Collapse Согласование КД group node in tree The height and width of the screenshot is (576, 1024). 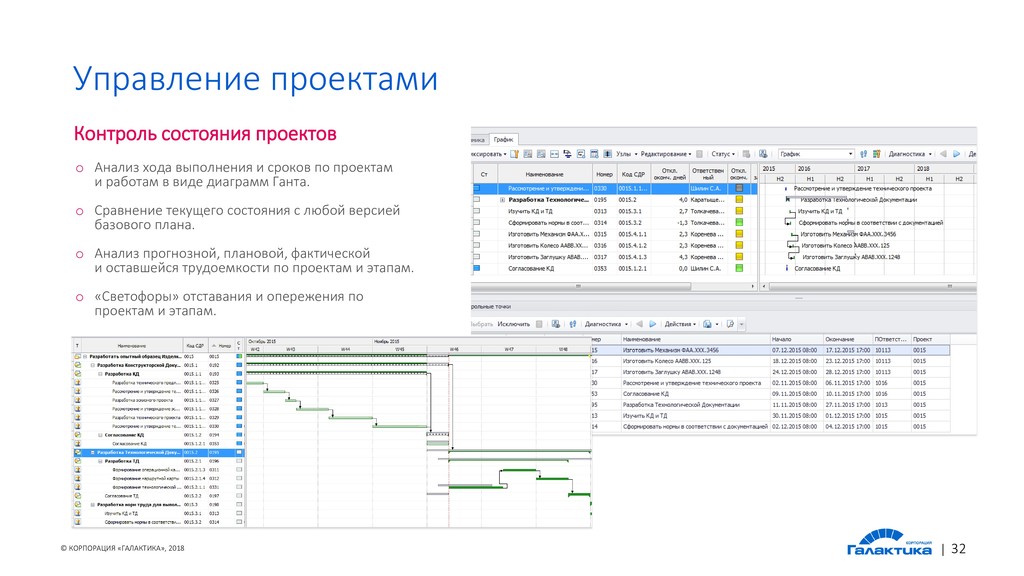pyautogui.click(x=101, y=435)
